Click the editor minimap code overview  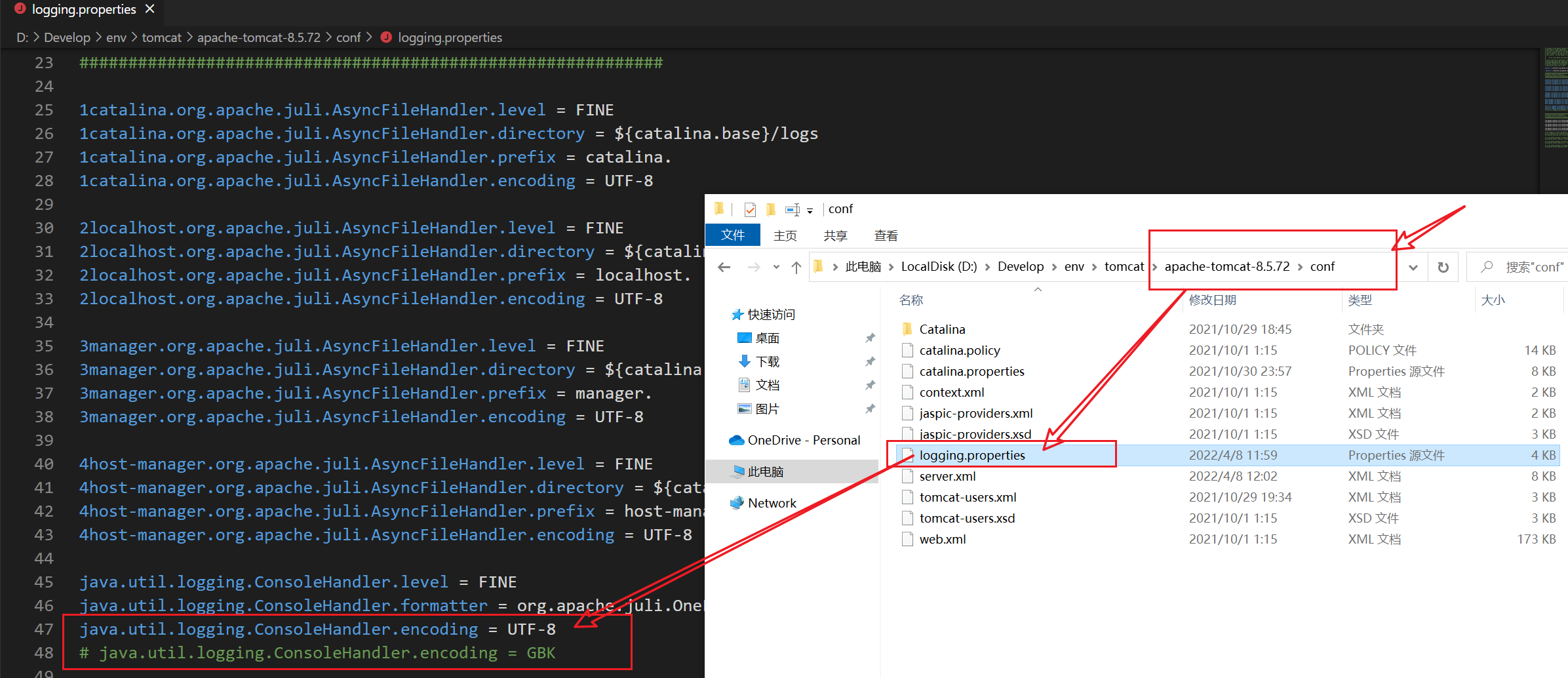point(1555,98)
